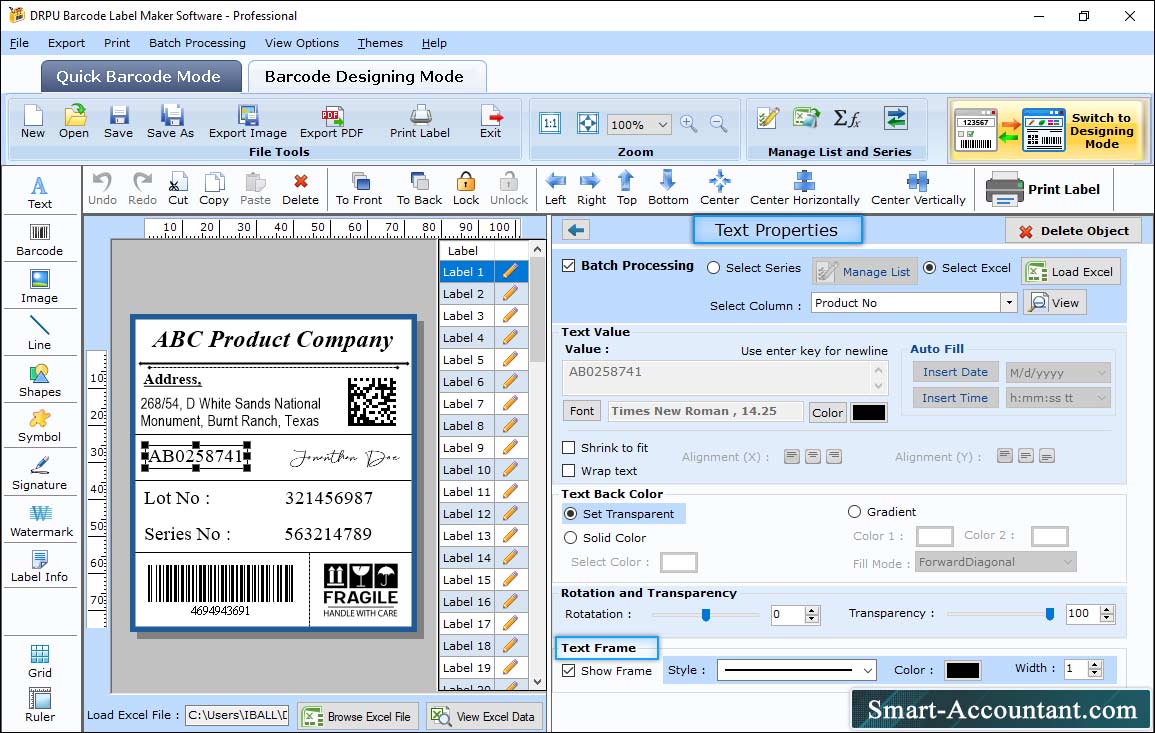Open a file with Open icon
The image size is (1155, 733).
coord(74,122)
